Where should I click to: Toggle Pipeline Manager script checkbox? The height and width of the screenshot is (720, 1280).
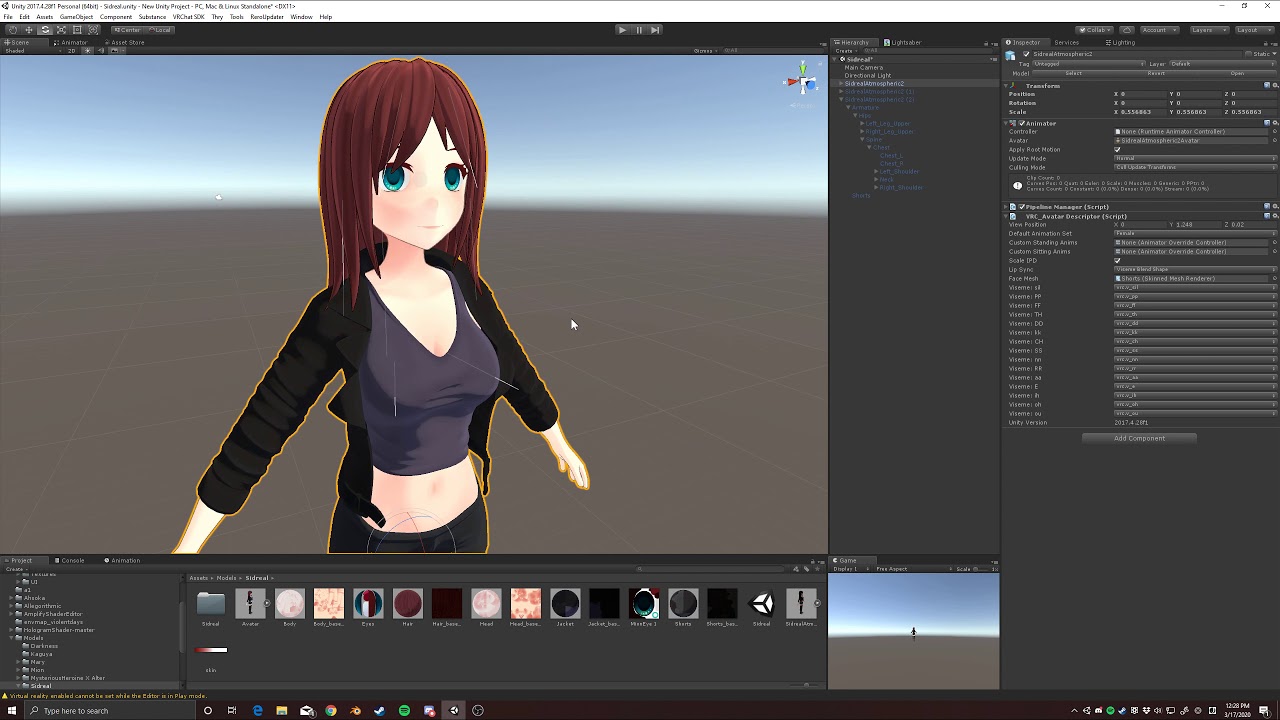pos(1021,207)
